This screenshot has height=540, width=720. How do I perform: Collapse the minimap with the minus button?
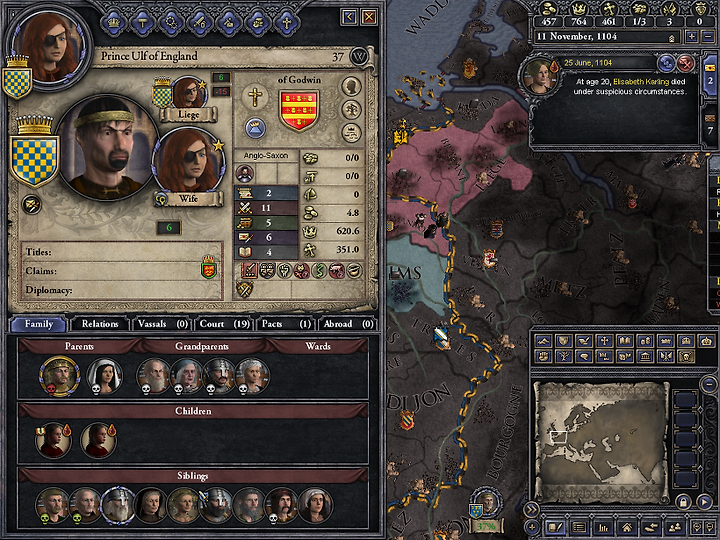[709, 383]
